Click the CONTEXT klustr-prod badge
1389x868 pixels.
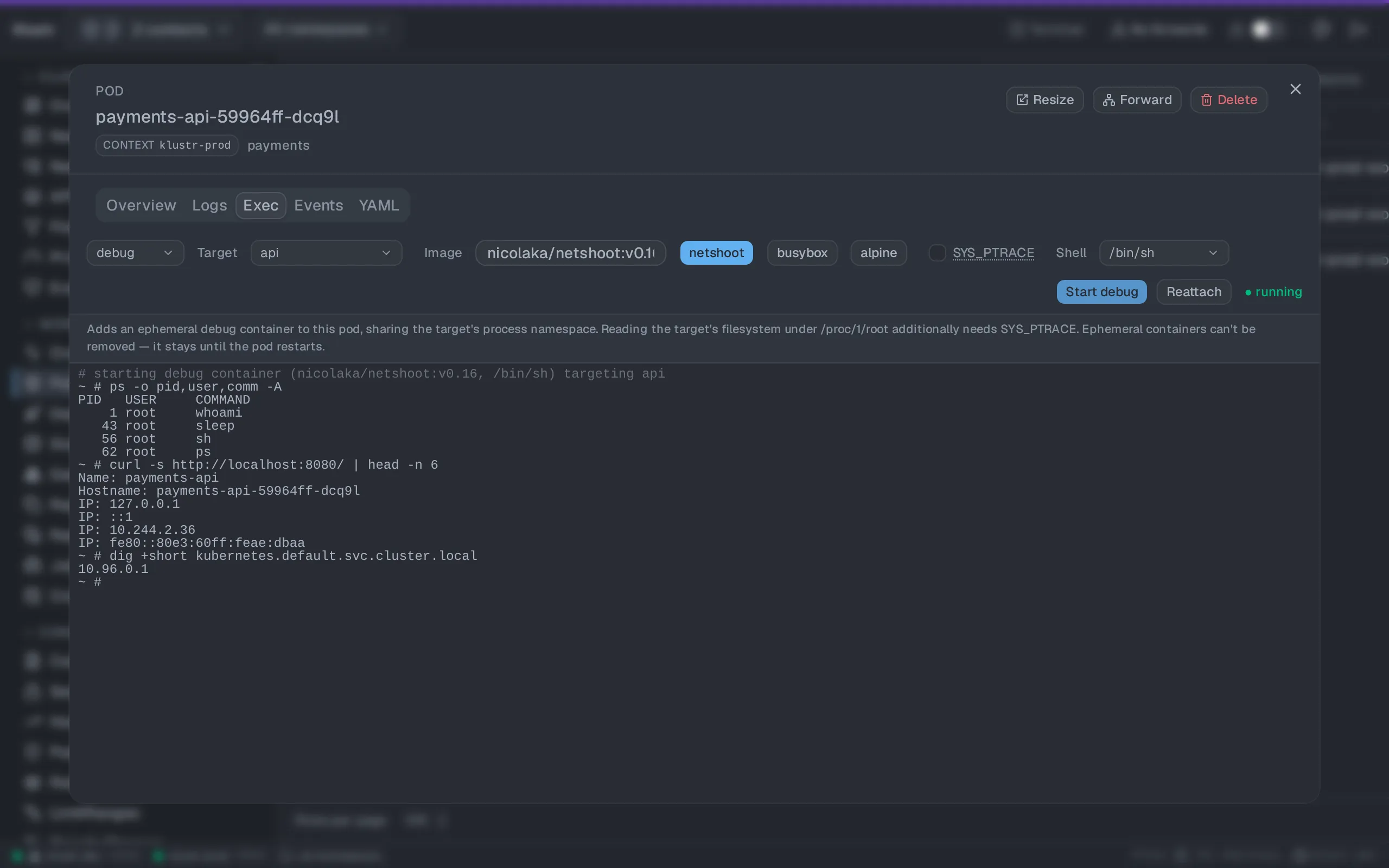point(167,145)
